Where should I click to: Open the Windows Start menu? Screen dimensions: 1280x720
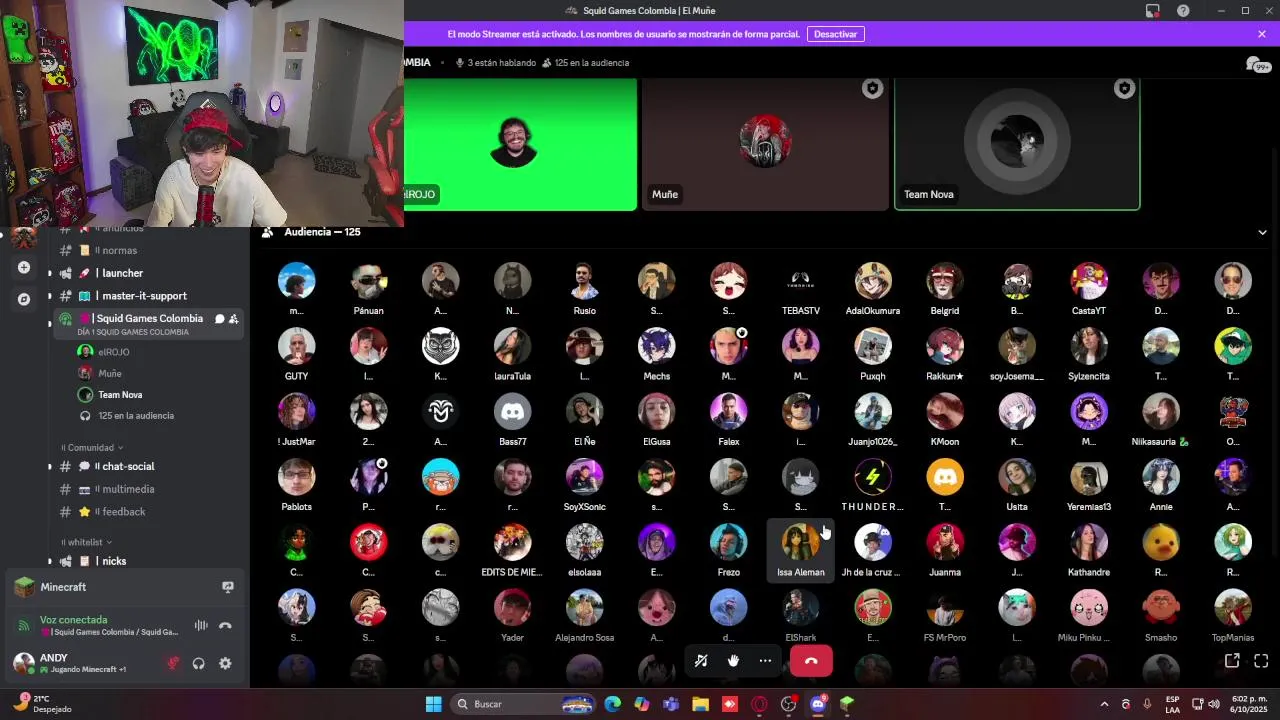(x=434, y=704)
